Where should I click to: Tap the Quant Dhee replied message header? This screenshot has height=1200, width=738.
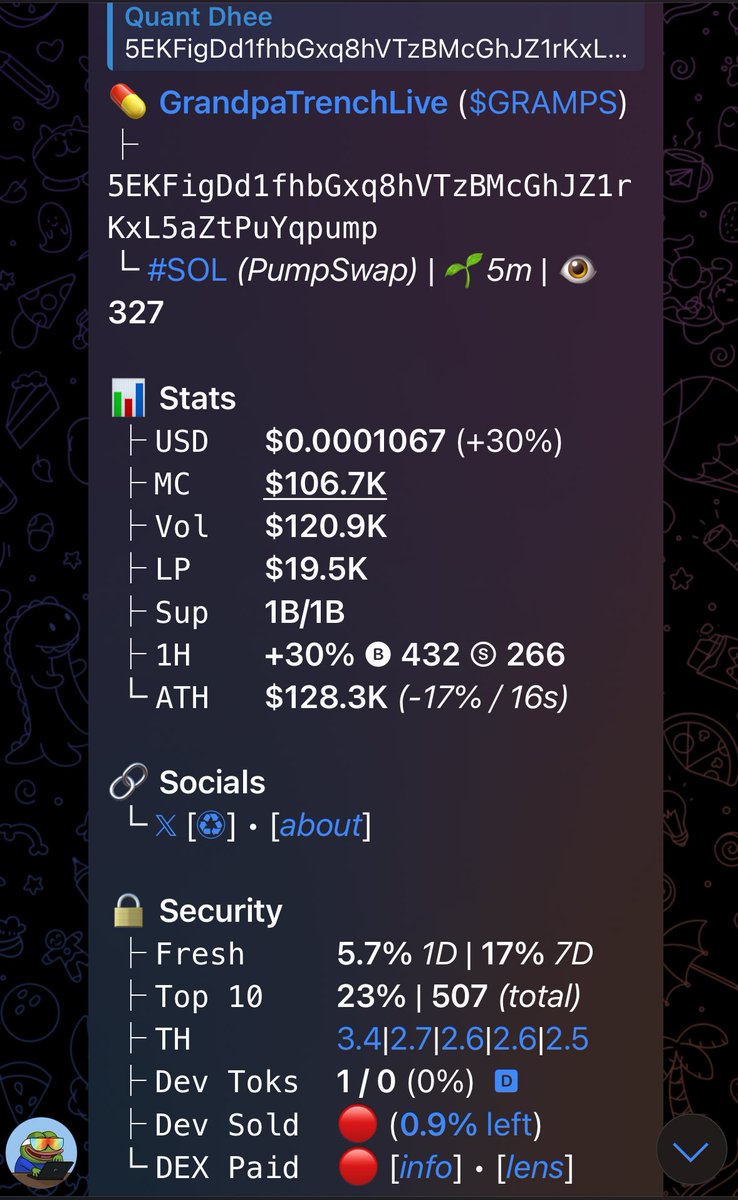[x=375, y=33]
